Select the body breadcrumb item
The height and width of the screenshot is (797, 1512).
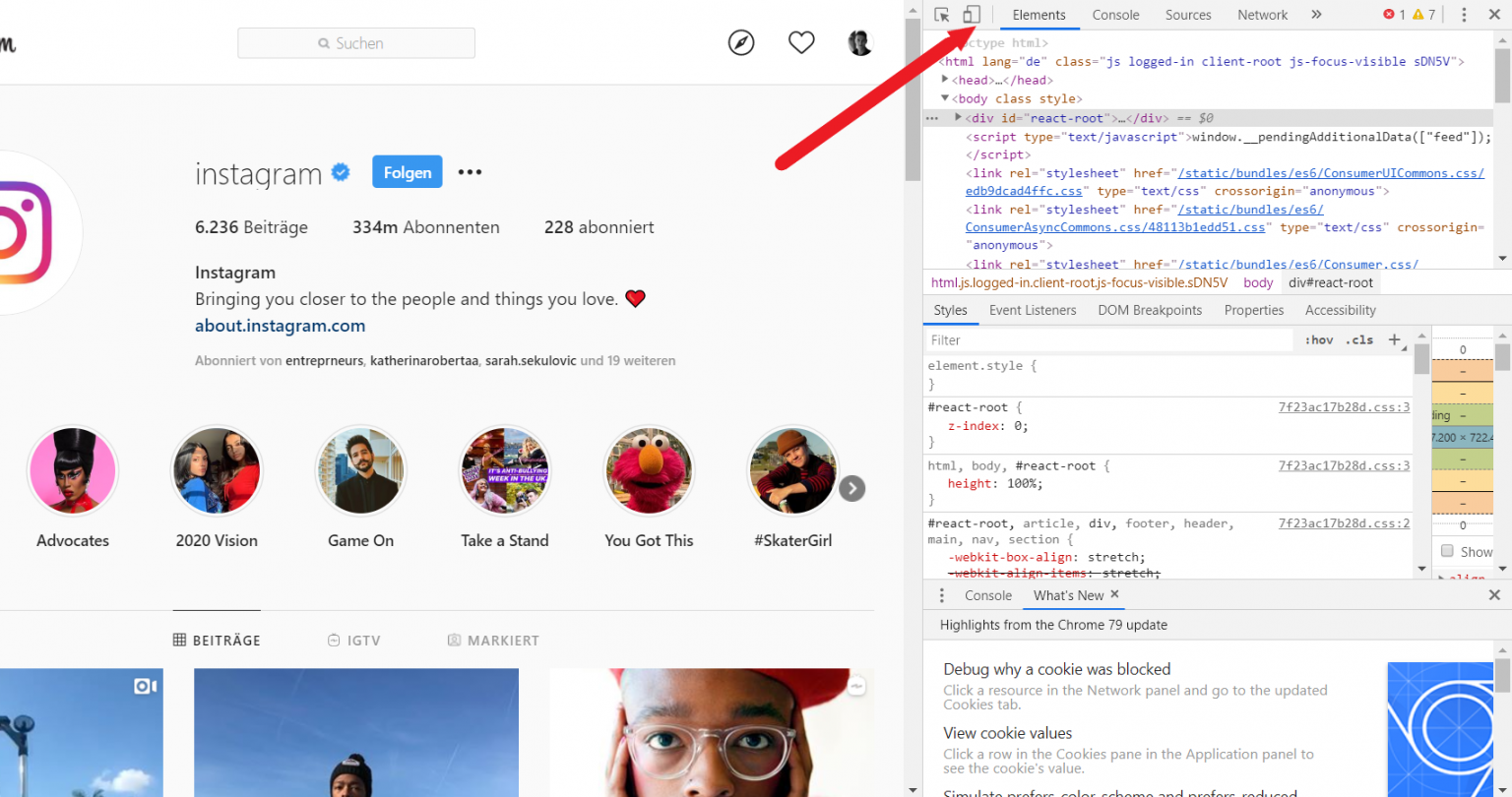pyautogui.click(x=1258, y=282)
